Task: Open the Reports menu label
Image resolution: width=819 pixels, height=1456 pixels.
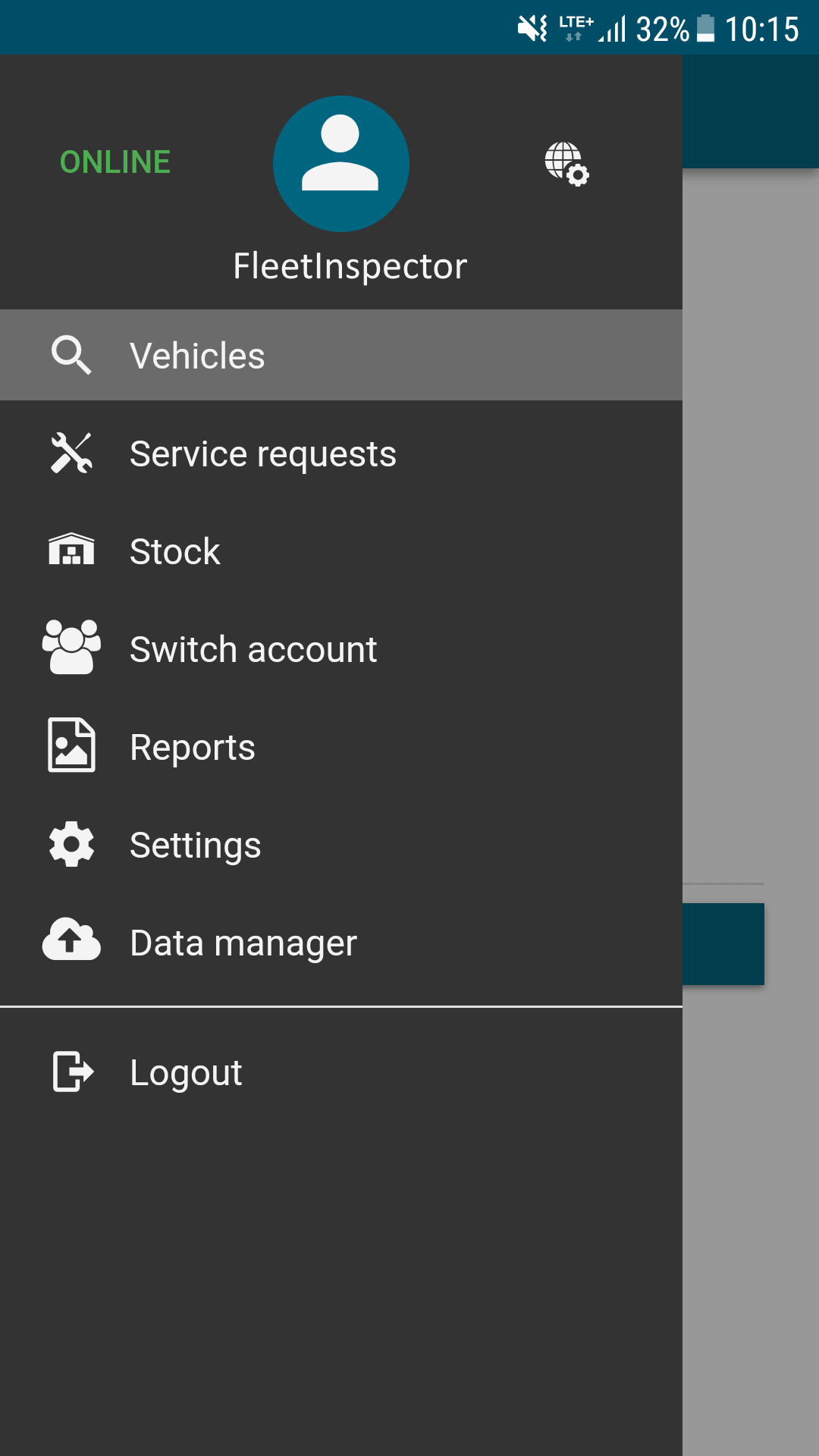Action: pyautogui.click(x=193, y=748)
